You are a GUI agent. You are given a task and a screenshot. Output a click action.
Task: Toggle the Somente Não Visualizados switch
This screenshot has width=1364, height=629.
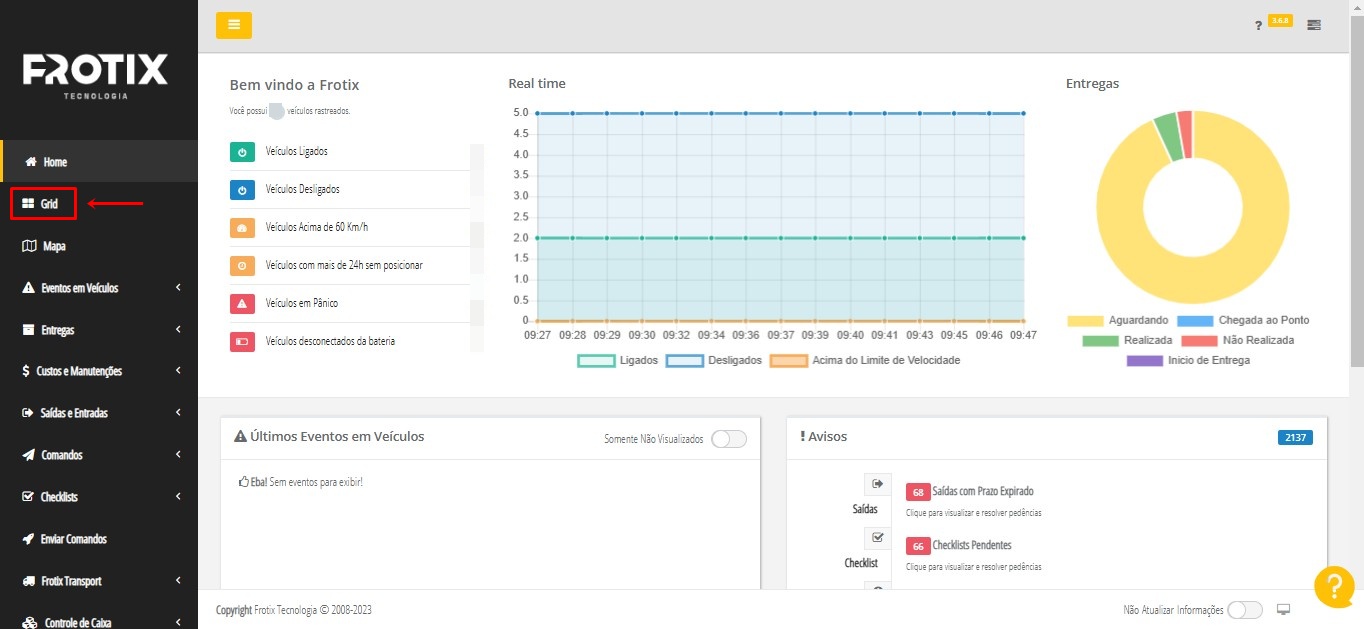point(728,439)
